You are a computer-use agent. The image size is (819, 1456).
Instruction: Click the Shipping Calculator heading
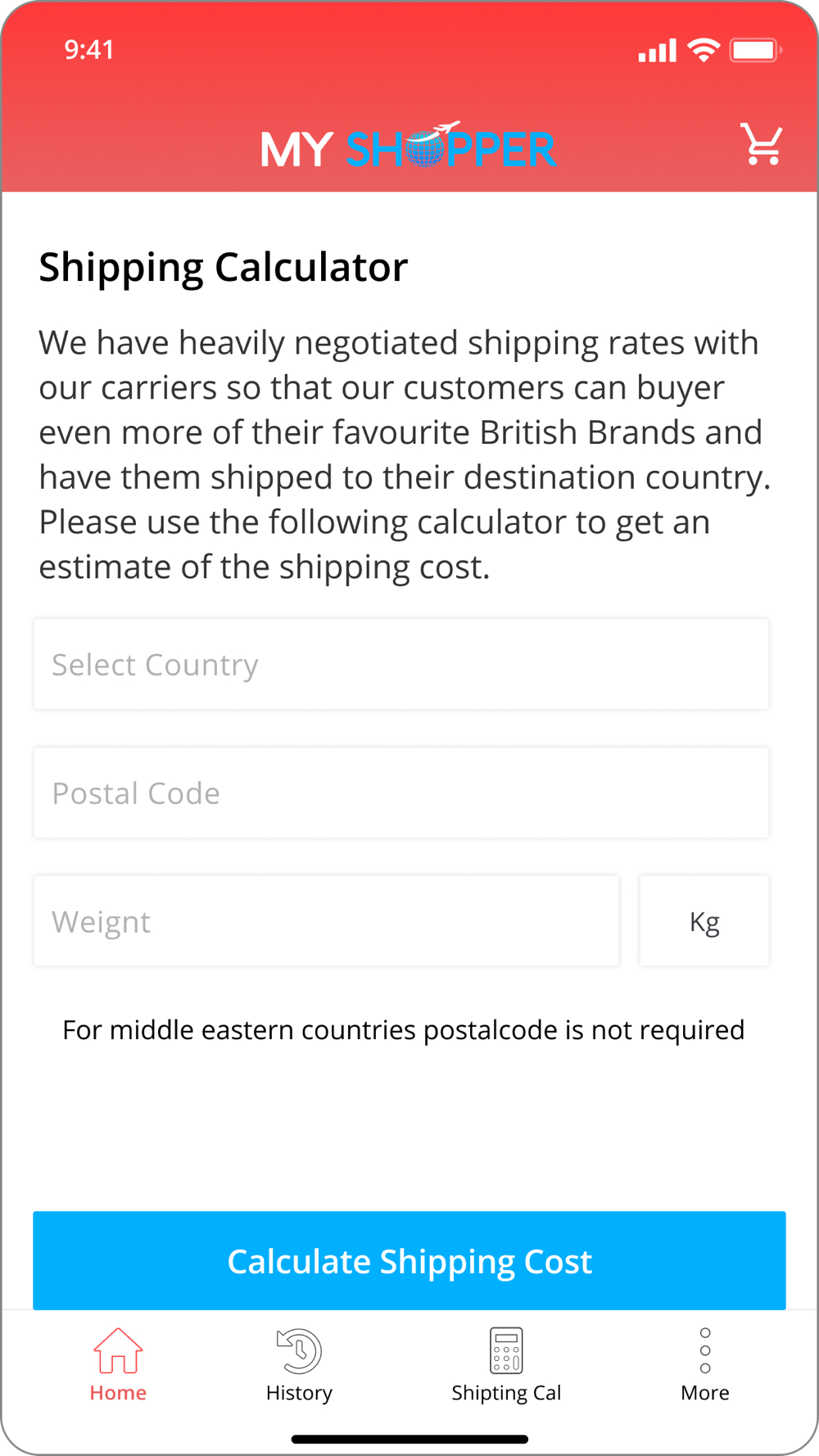(x=224, y=268)
